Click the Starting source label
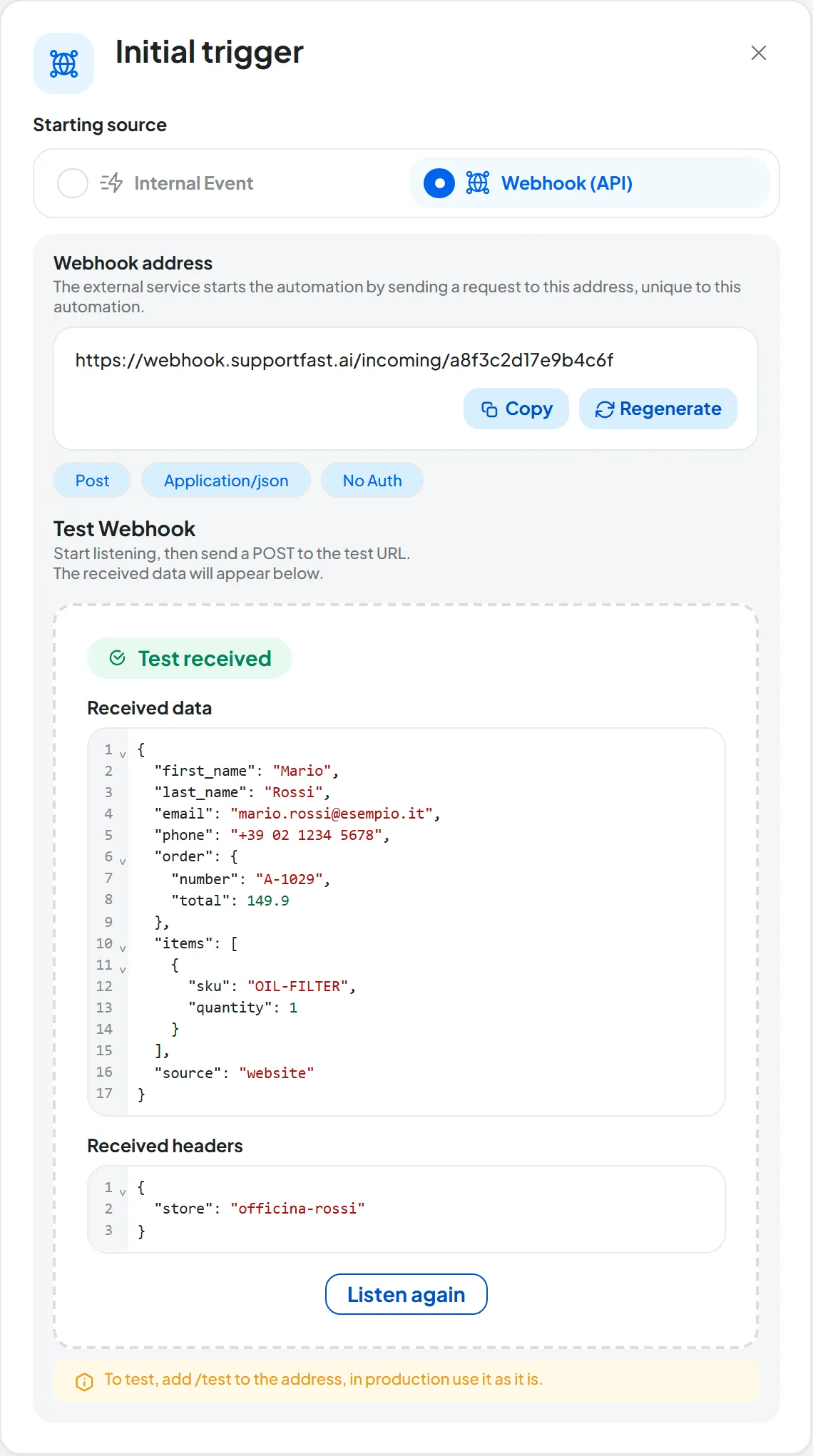813x1456 pixels. click(100, 125)
